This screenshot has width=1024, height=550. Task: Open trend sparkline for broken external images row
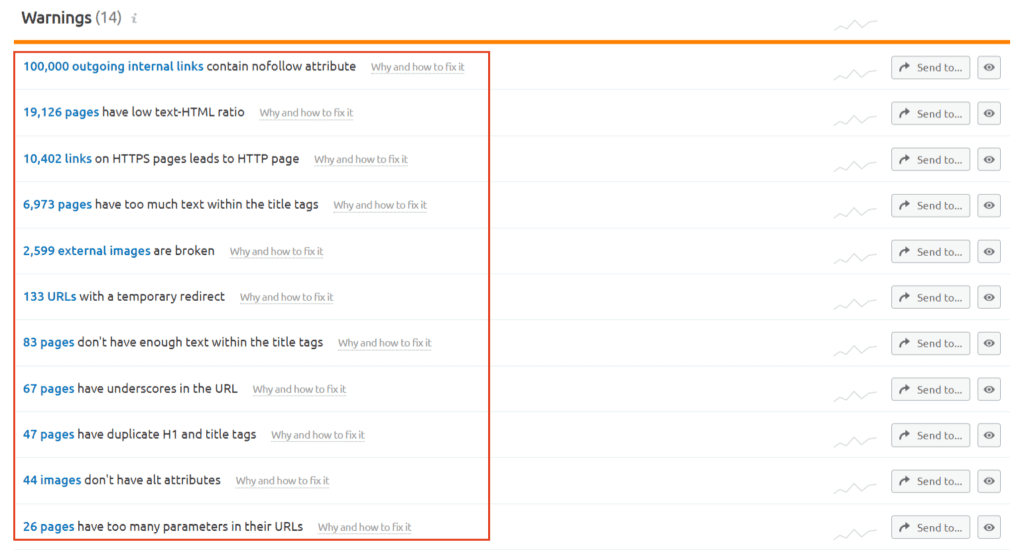pos(855,258)
